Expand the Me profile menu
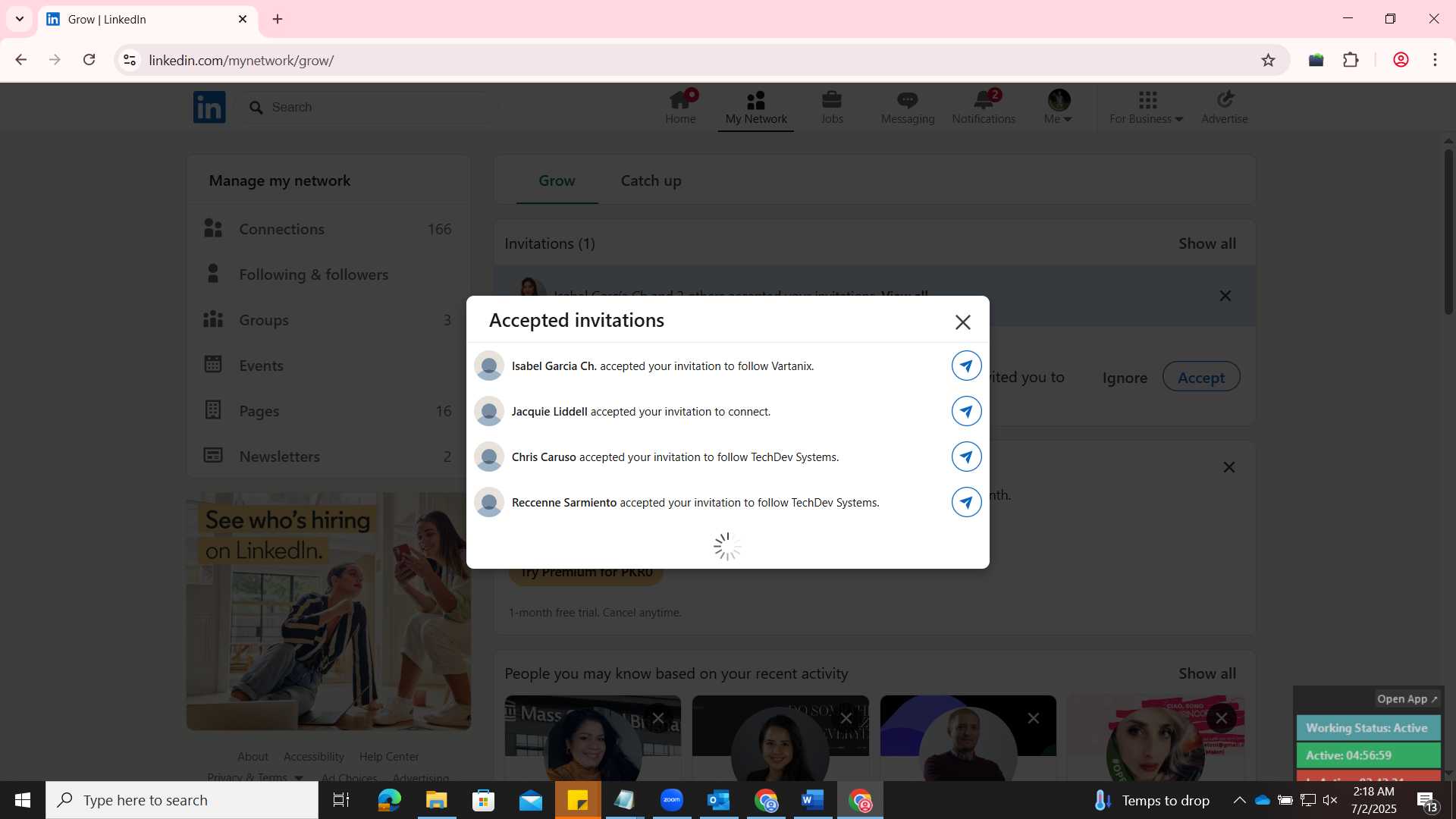 point(1059,107)
